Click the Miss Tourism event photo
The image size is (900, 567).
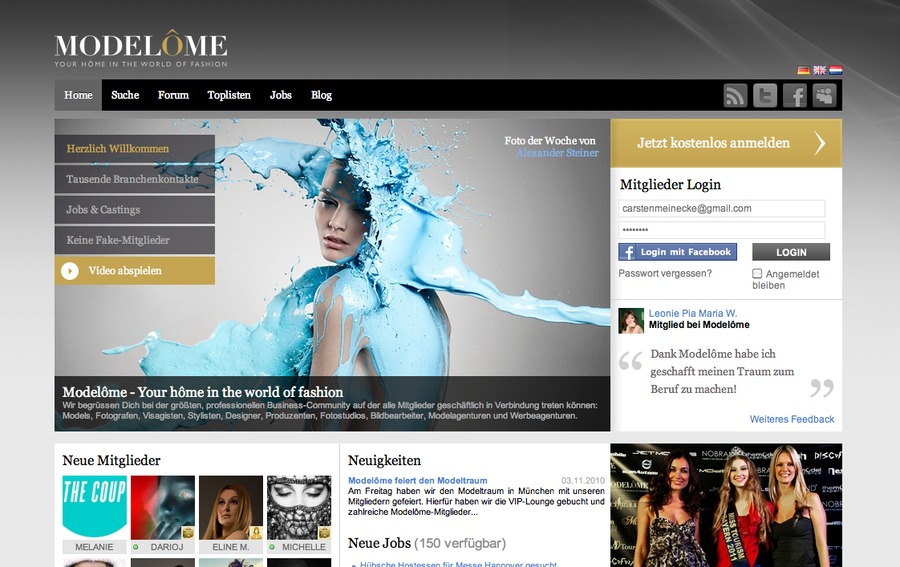click(726, 505)
